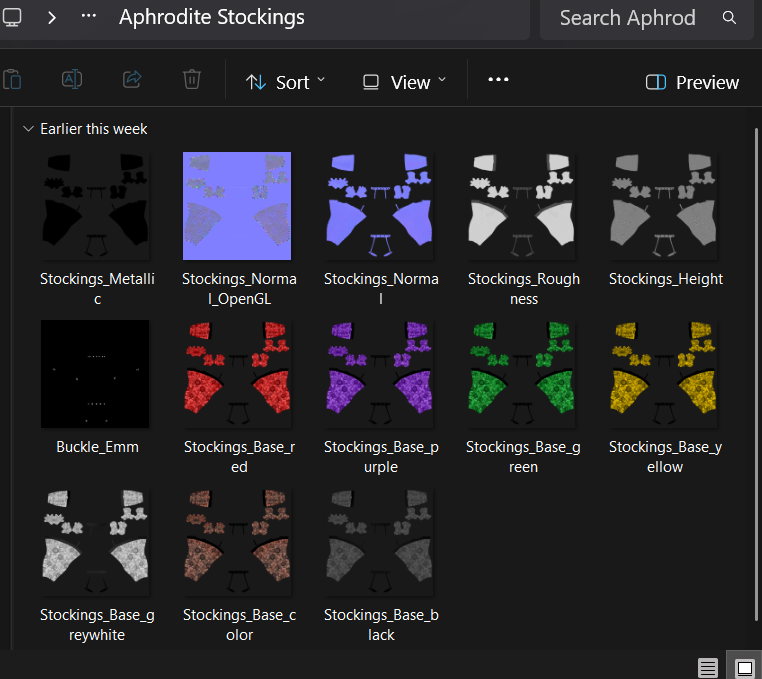Switch to details view icon in status bar
762x679 pixels.
point(708,667)
